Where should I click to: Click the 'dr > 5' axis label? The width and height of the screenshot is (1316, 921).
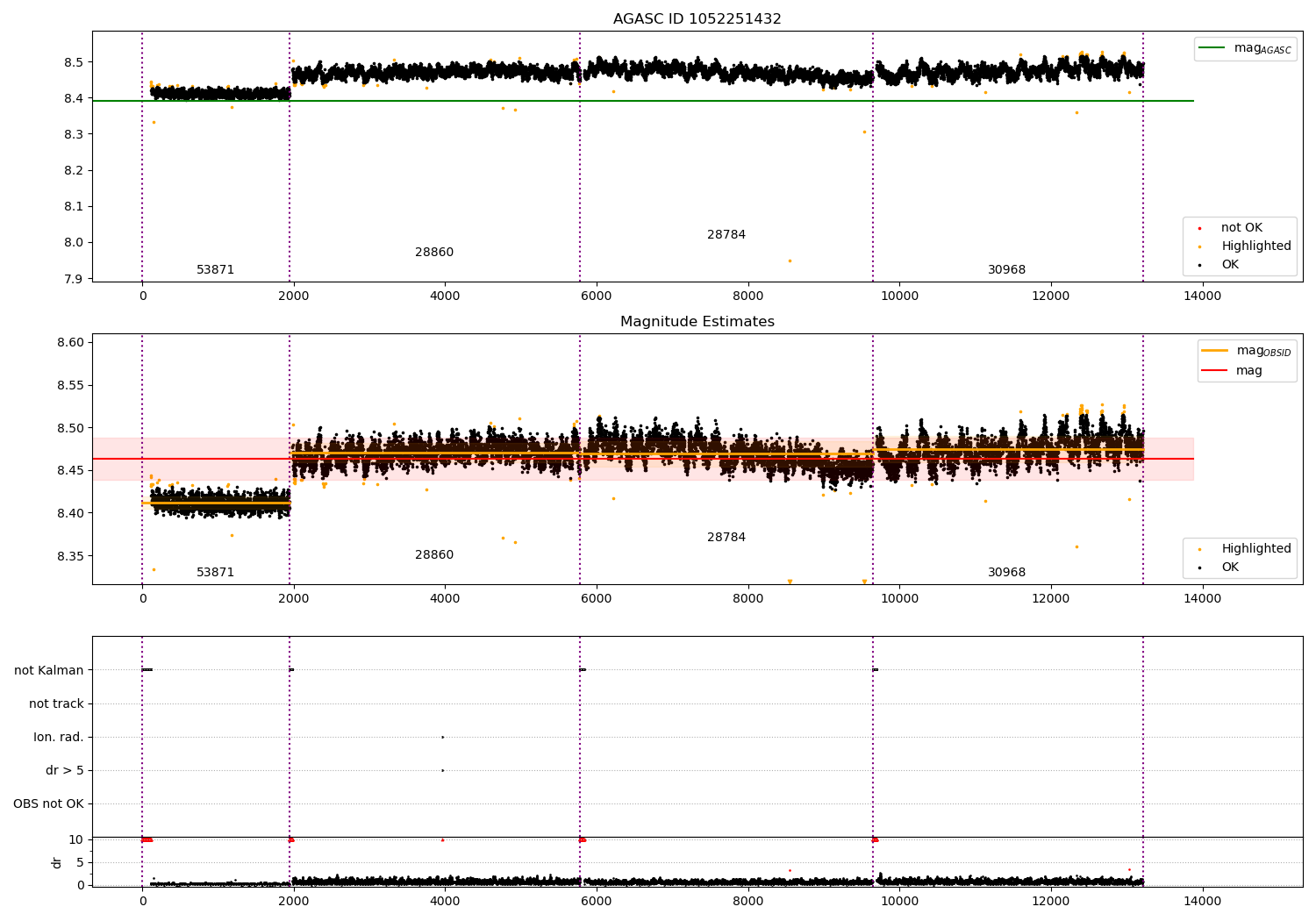click(x=65, y=771)
